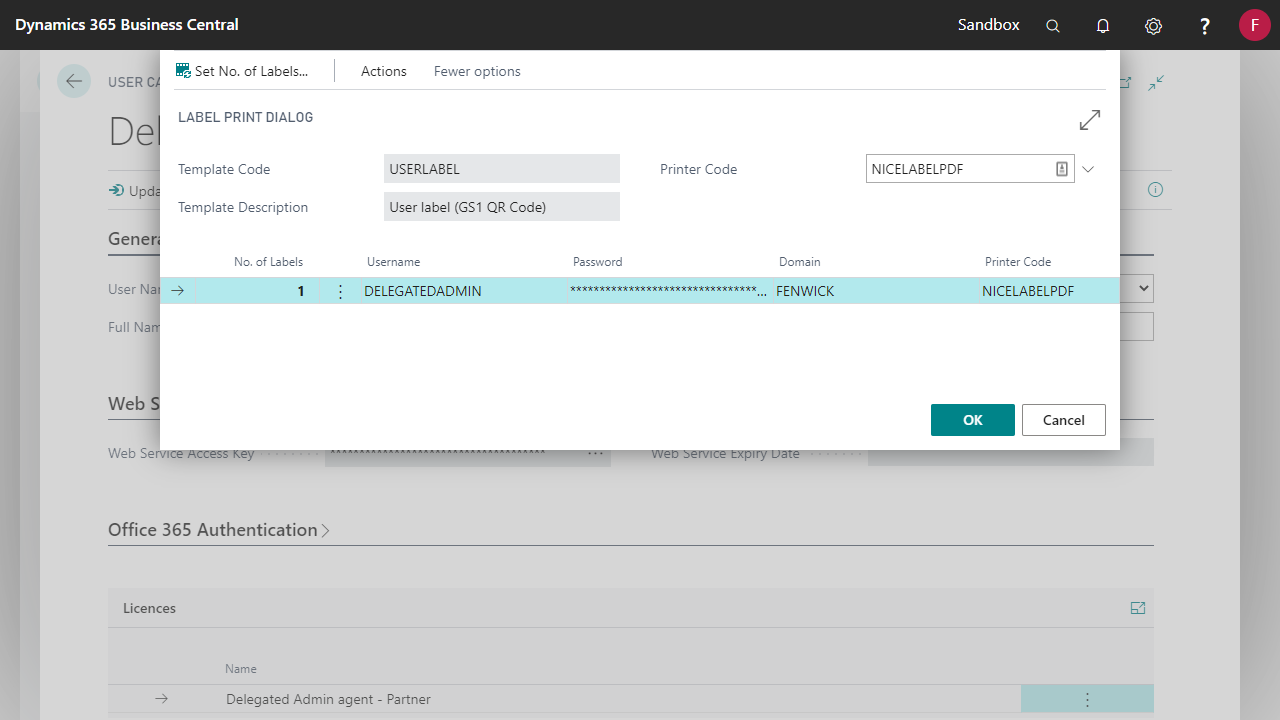Click Dynamics 365 Business Central title
Viewport: 1280px width, 720px height.
(x=127, y=25)
